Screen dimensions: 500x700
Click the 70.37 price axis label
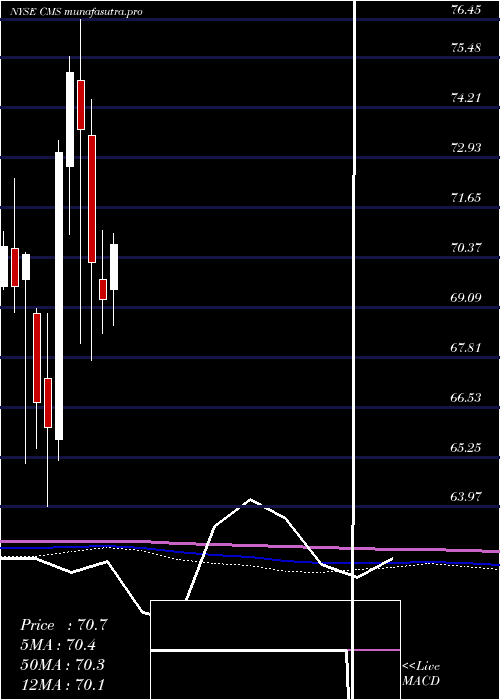(x=466, y=247)
